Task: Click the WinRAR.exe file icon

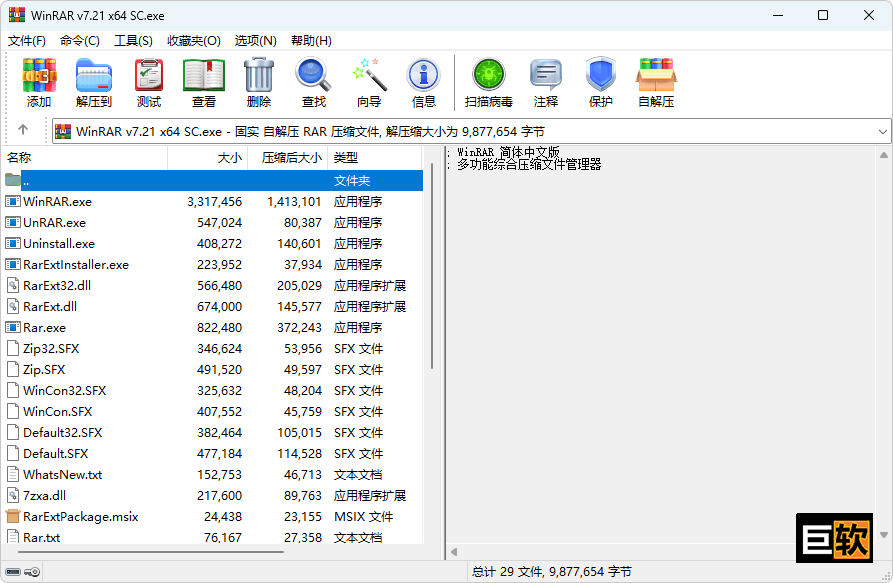Action: point(13,201)
